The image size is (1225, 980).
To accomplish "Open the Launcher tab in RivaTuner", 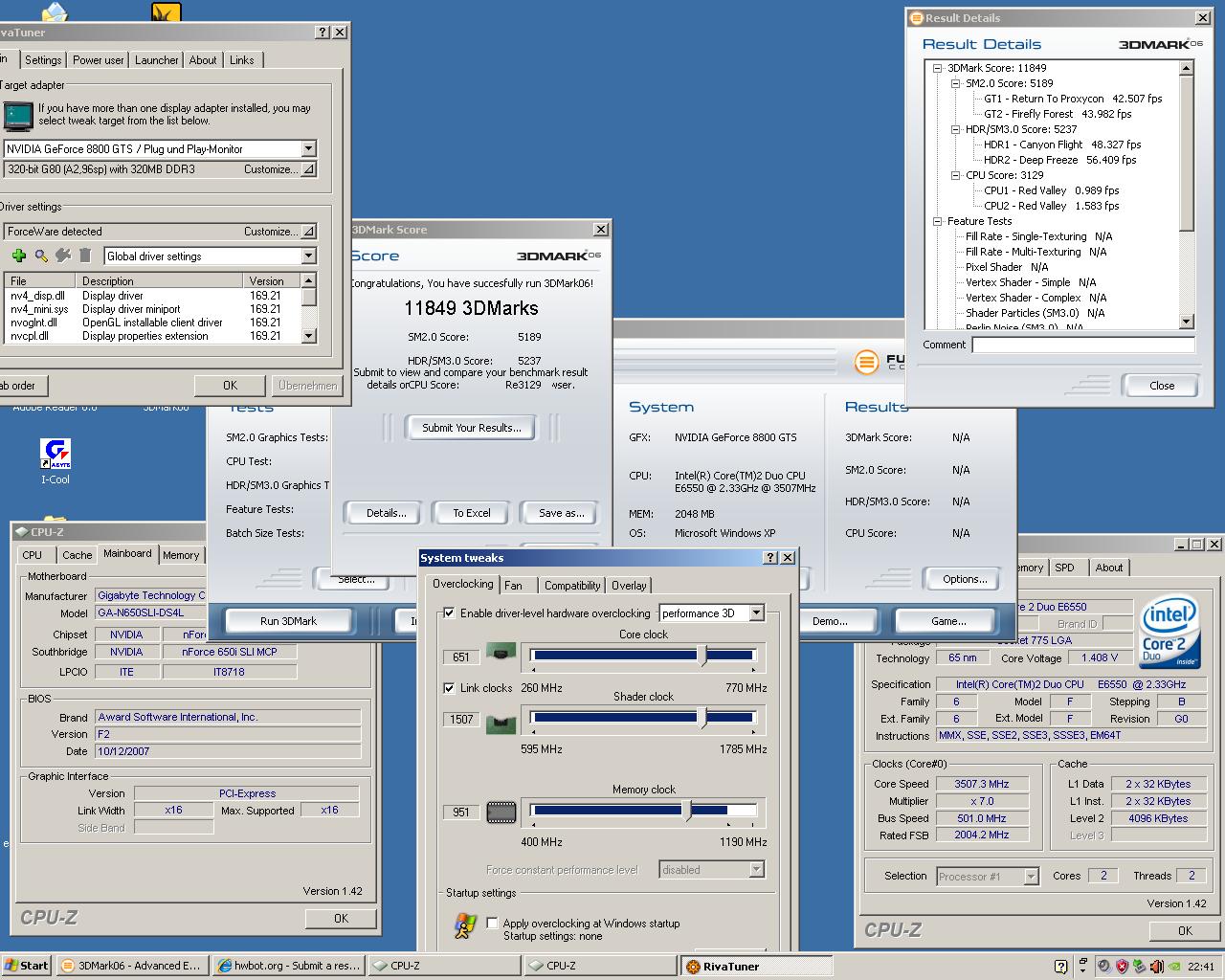I will coord(157,60).
